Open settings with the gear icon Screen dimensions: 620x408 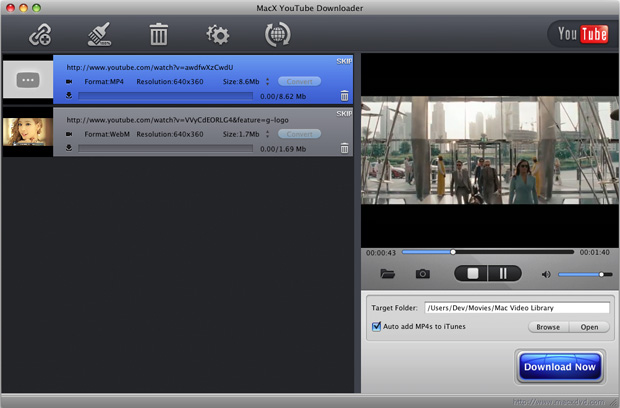pyautogui.click(x=217, y=35)
